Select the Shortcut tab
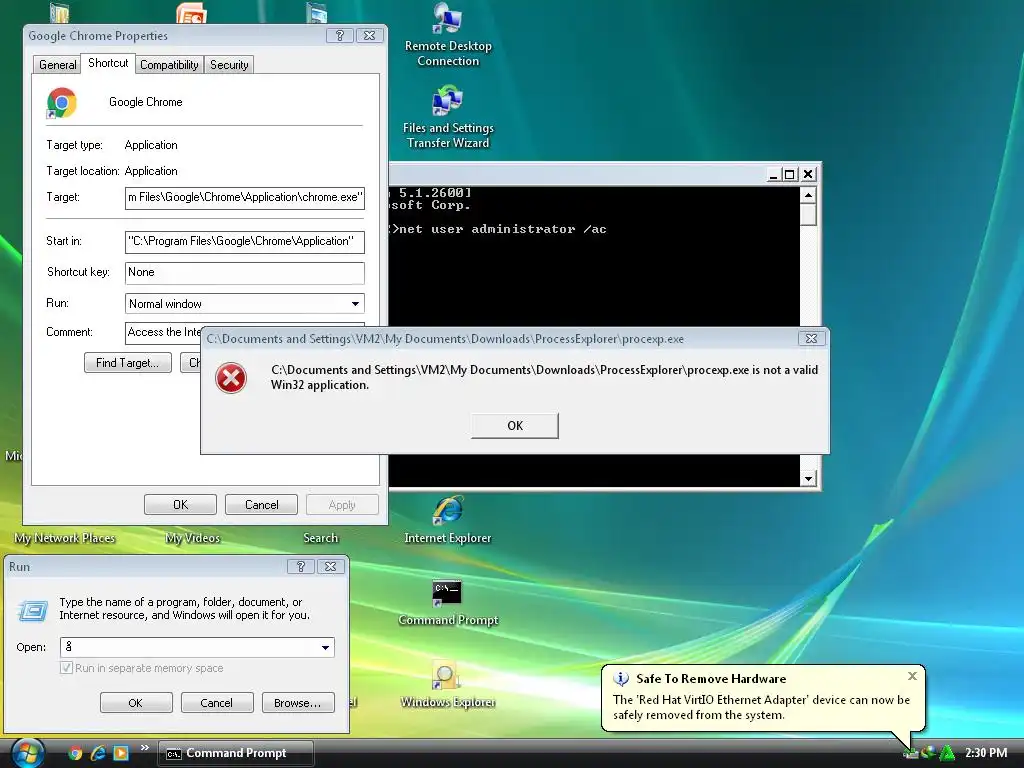Viewport: 1024px width, 768px height. click(x=108, y=63)
